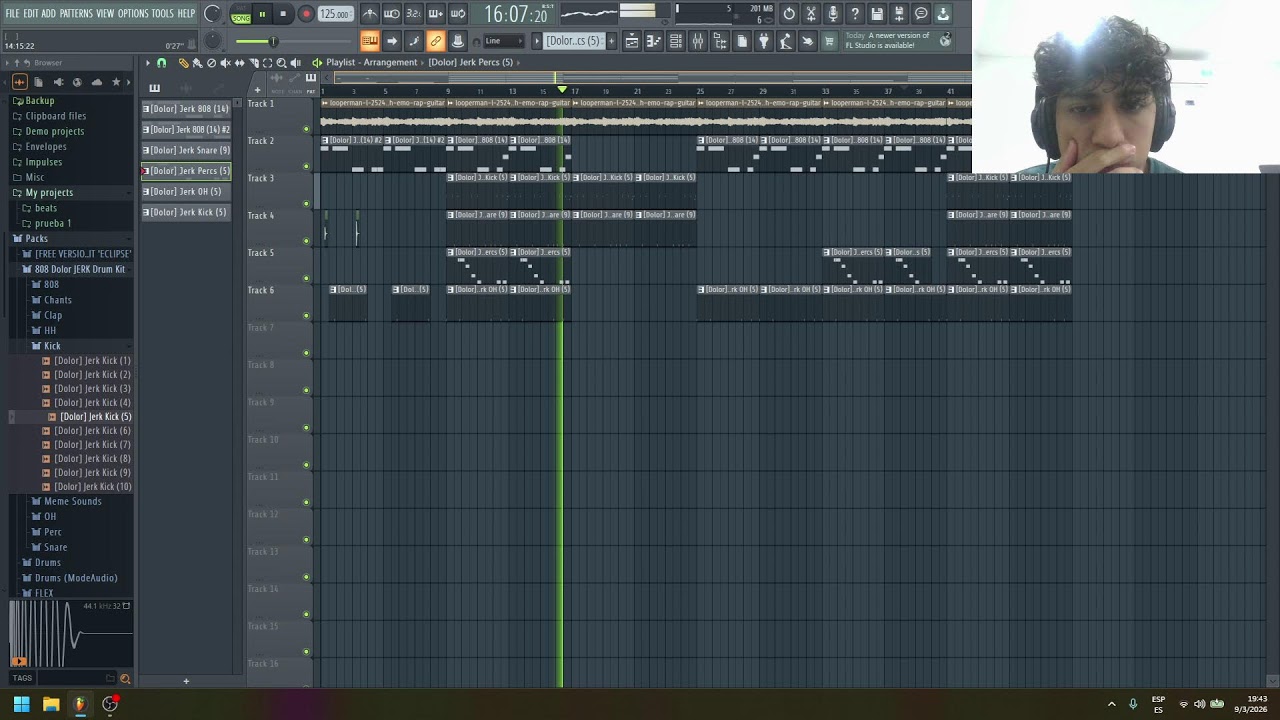The height and width of the screenshot is (720, 1280).
Task: Open the Playlist options menu arrow
Action: coord(147,63)
